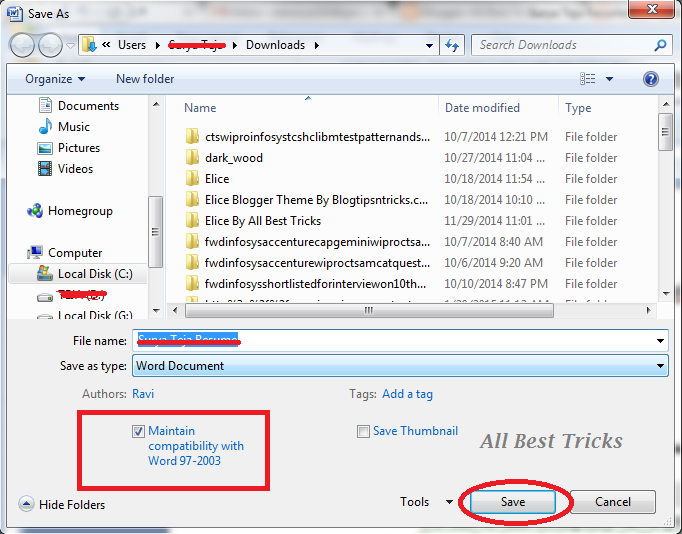This screenshot has height=534, width=682.
Task: Click the Pictures library icon
Action: coord(45,148)
